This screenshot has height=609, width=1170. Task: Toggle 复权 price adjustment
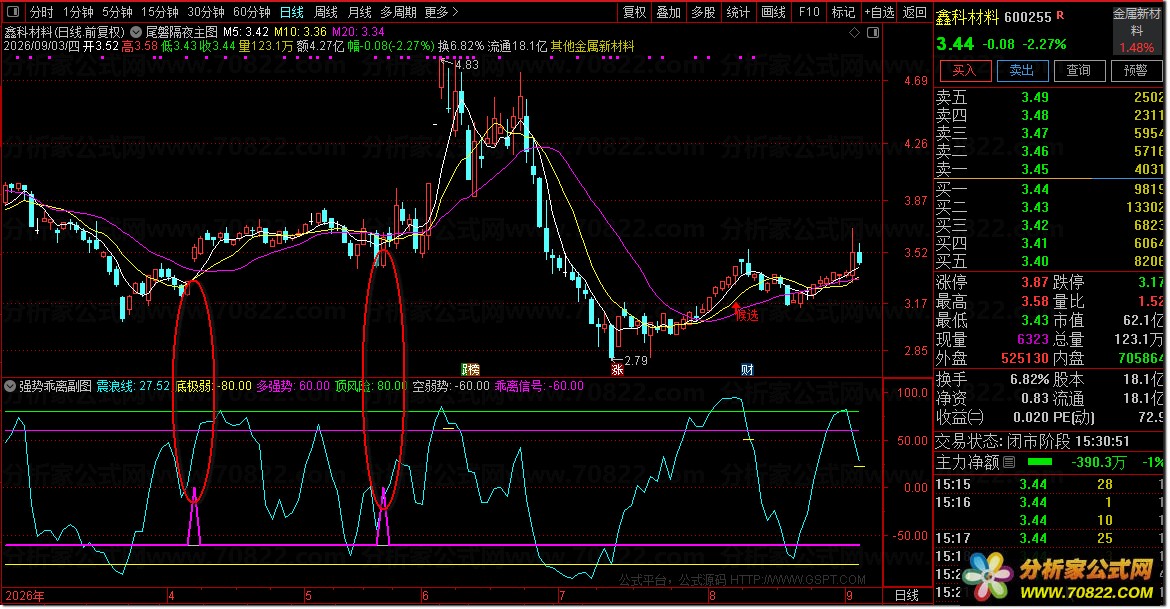(634, 12)
